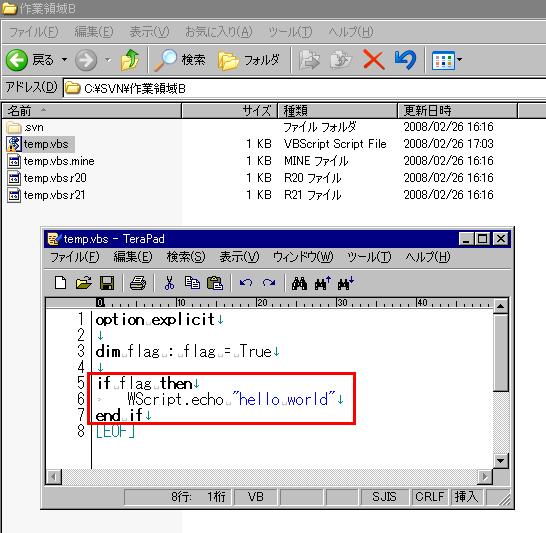Open the お気に入り(A) menu in Explorer
Screen dimensions: 546x533
point(218,32)
